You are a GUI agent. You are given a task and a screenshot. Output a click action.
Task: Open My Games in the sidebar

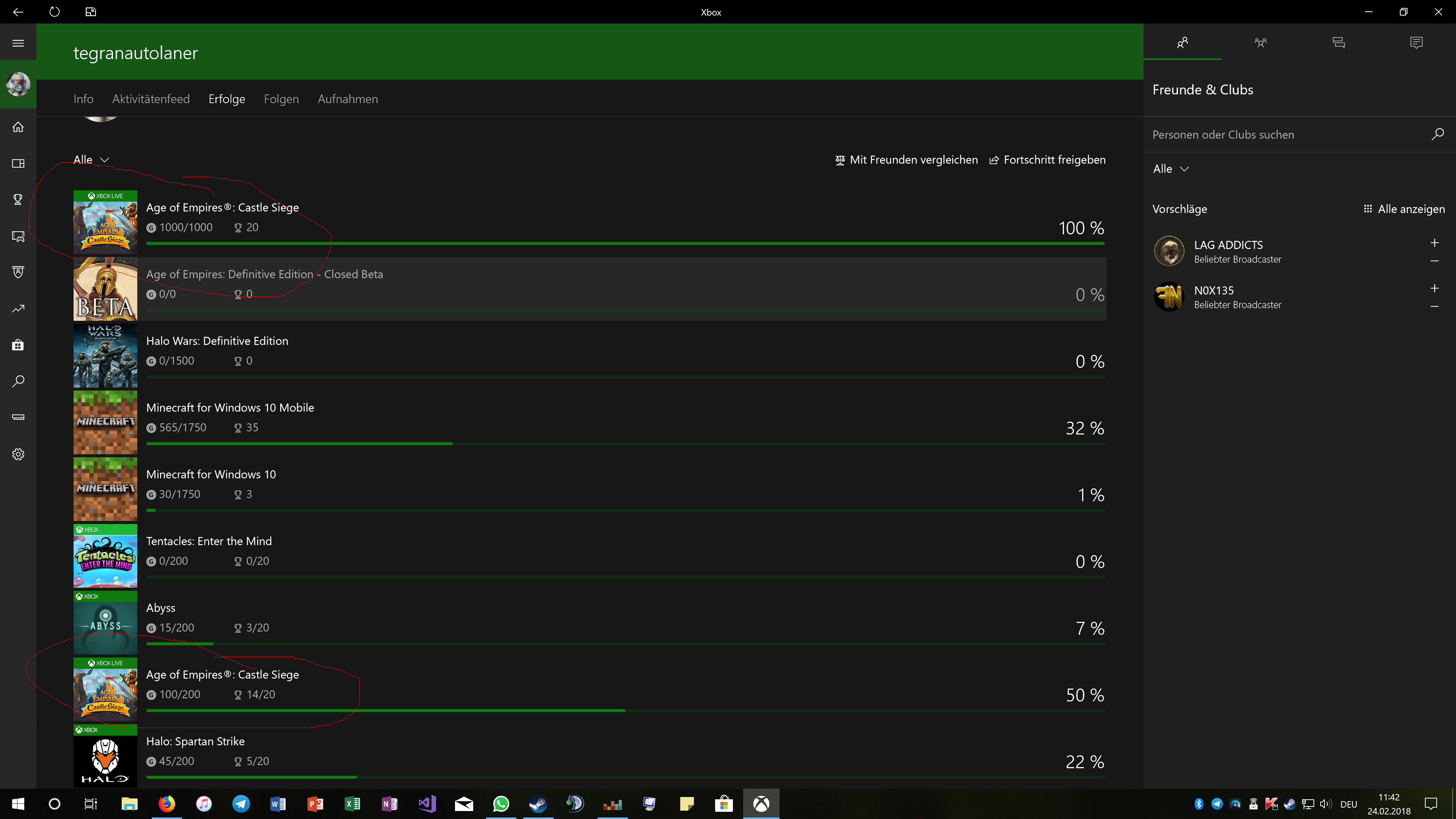[x=18, y=163]
